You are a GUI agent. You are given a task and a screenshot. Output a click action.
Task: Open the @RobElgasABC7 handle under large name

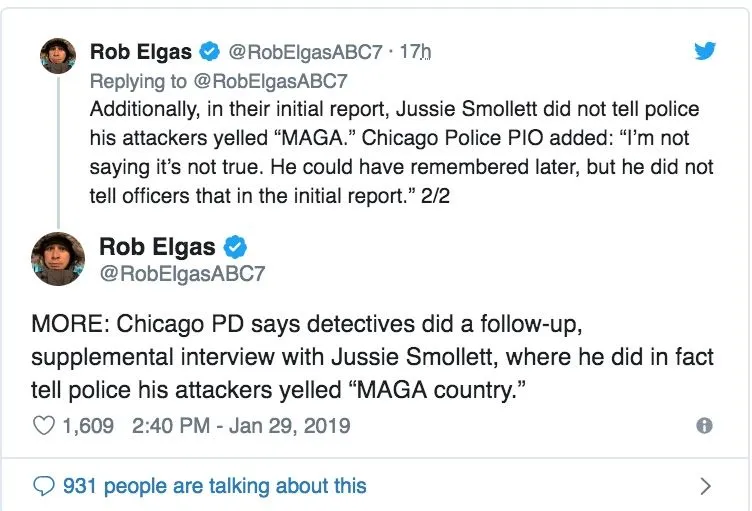181,272
